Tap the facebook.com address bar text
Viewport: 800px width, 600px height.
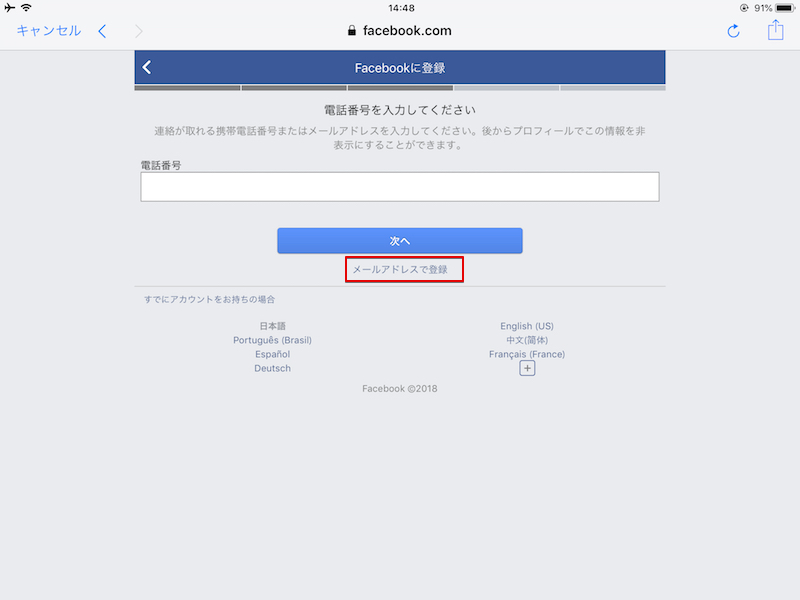click(x=407, y=31)
